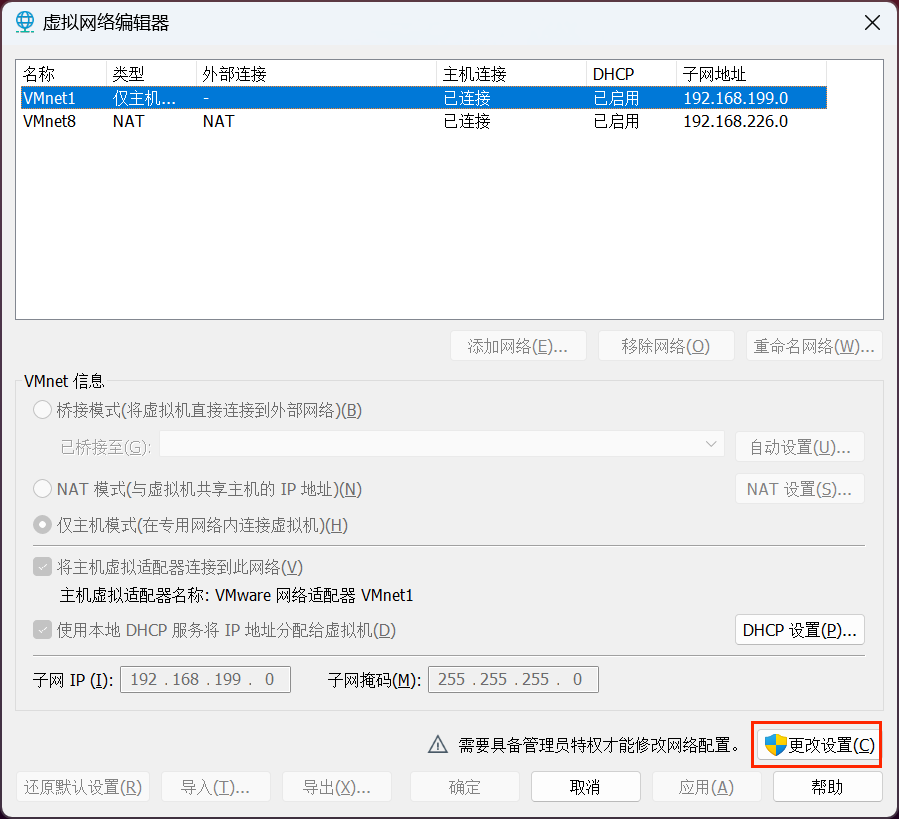Select the VMnet1 network row
The width and height of the screenshot is (899, 819).
[50, 98]
